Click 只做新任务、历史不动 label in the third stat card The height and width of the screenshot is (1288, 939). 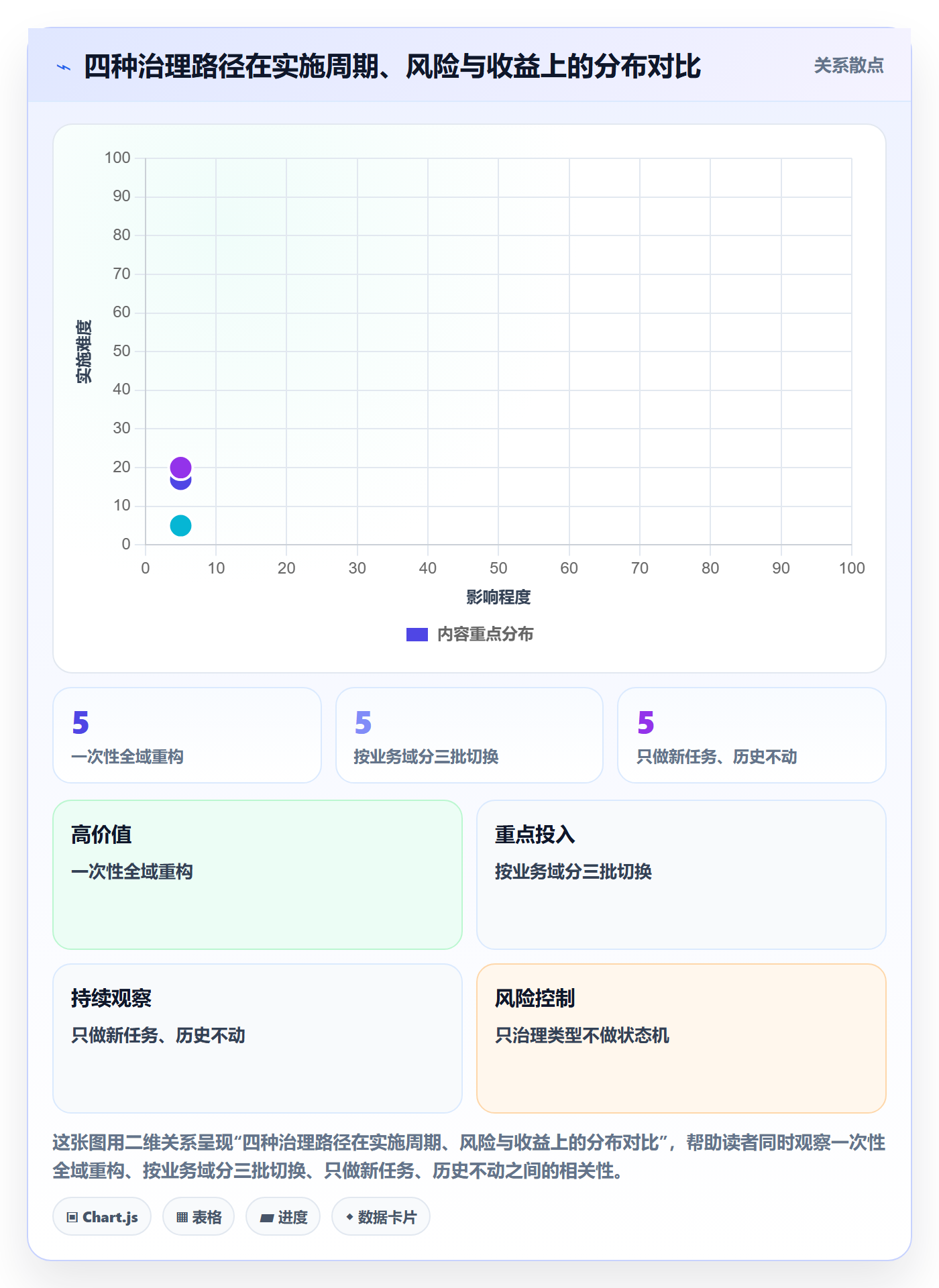(716, 757)
